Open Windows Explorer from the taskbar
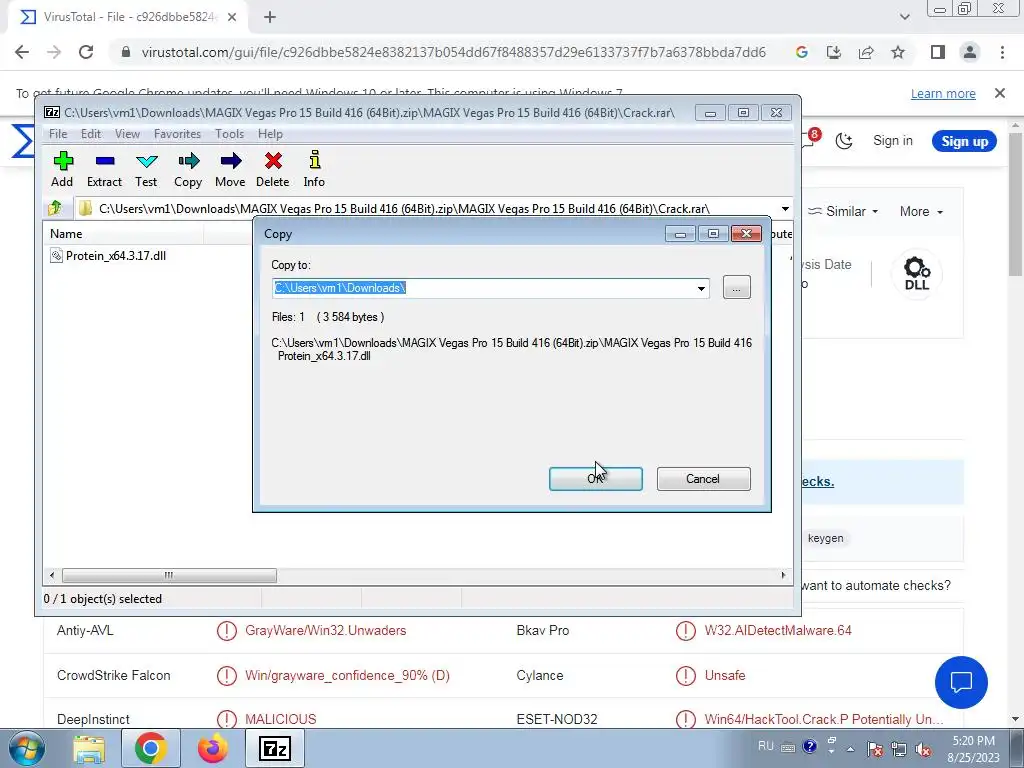Image resolution: width=1024 pixels, height=768 pixels. tap(89, 748)
